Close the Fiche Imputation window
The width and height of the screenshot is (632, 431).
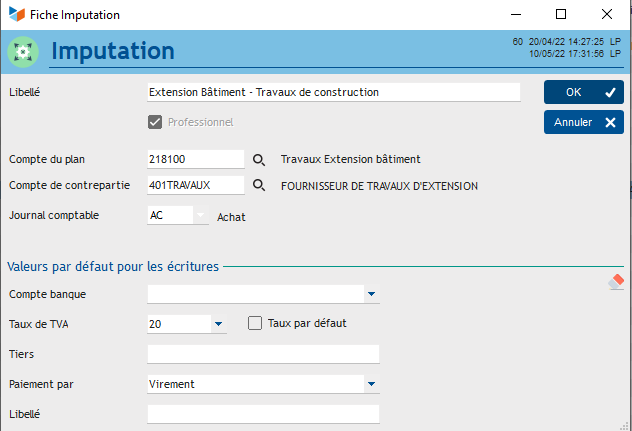tap(607, 15)
